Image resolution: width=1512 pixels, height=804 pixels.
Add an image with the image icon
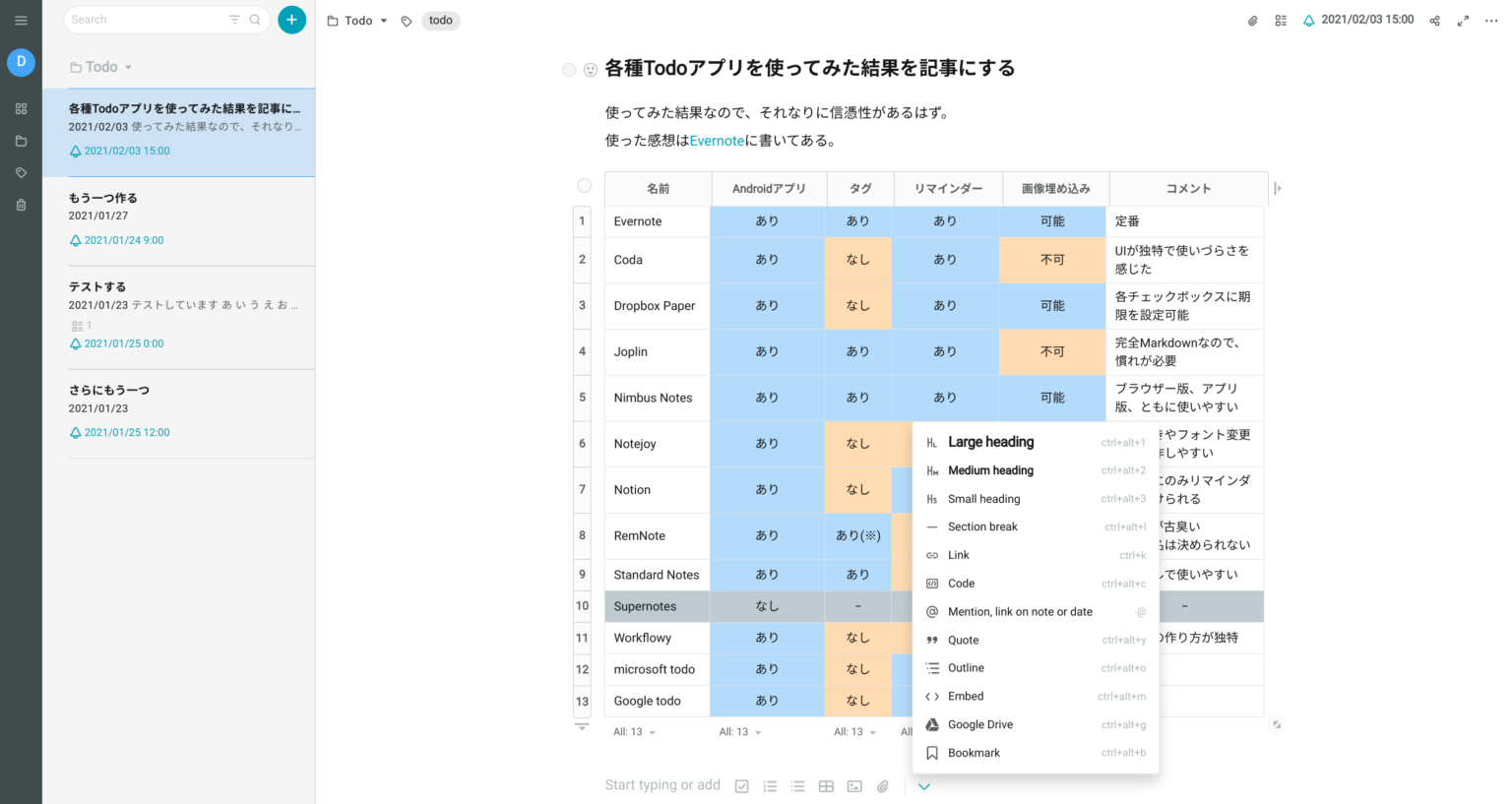853,785
